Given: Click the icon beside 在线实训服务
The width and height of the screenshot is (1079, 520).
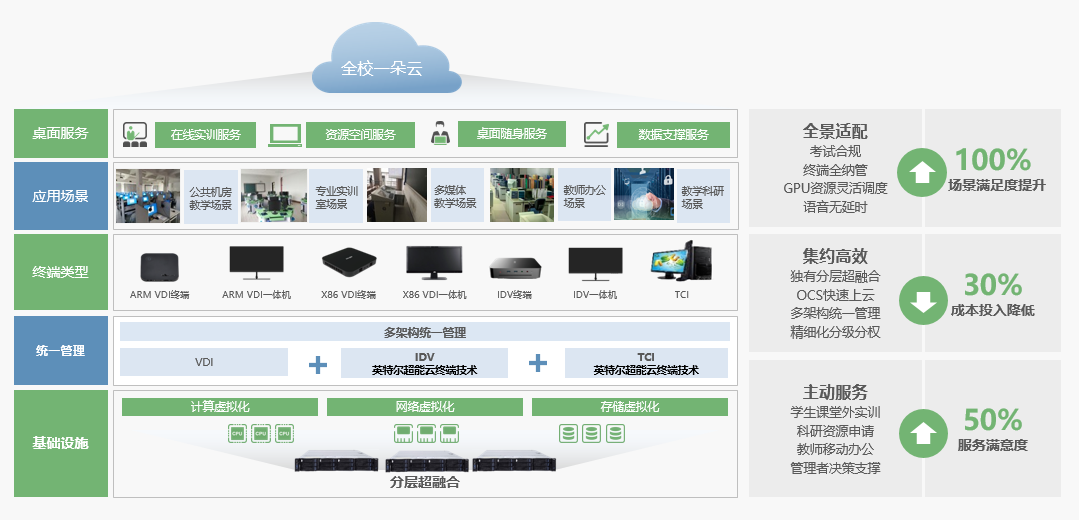Looking at the screenshot, I should click(135, 134).
